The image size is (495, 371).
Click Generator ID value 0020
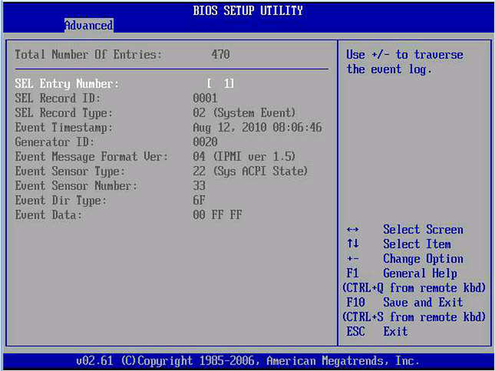(205, 142)
